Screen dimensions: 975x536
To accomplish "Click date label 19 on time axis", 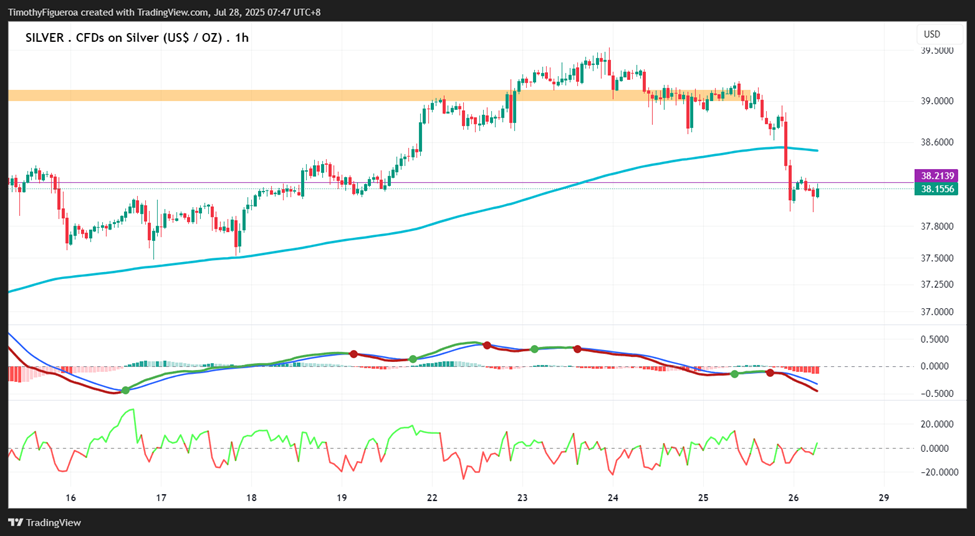I will click(x=341, y=497).
